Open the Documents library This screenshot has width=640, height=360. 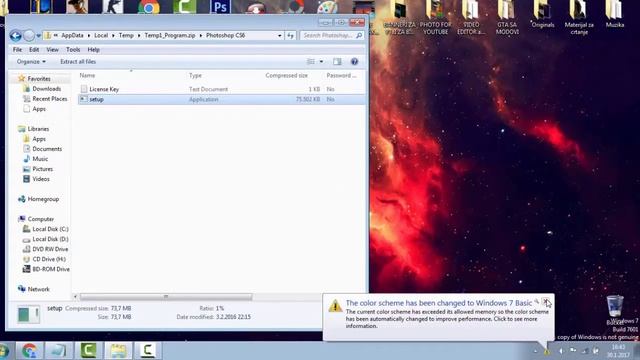tap(47, 149)
